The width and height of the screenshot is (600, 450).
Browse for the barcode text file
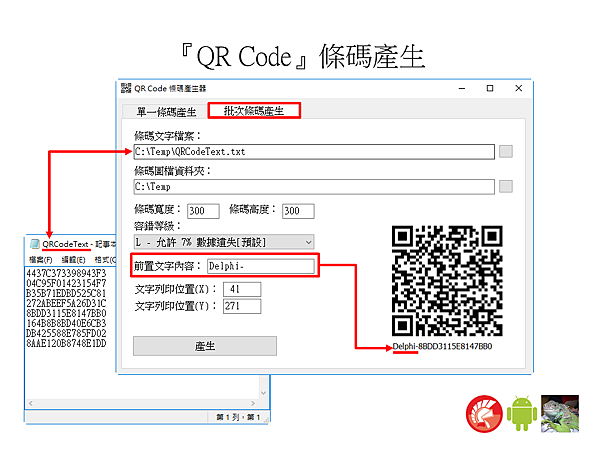click(506, 152)
